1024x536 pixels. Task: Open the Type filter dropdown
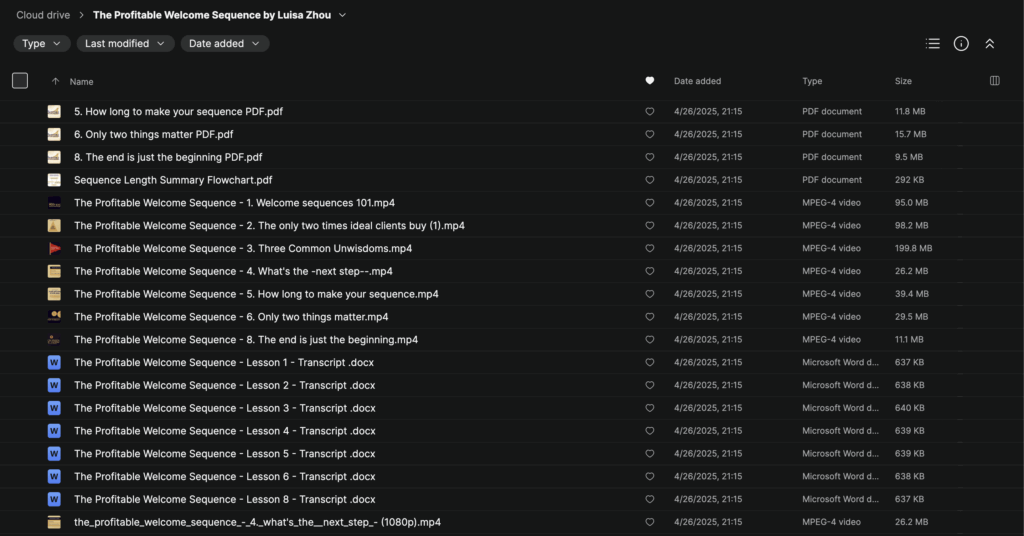tap(42, 44)
